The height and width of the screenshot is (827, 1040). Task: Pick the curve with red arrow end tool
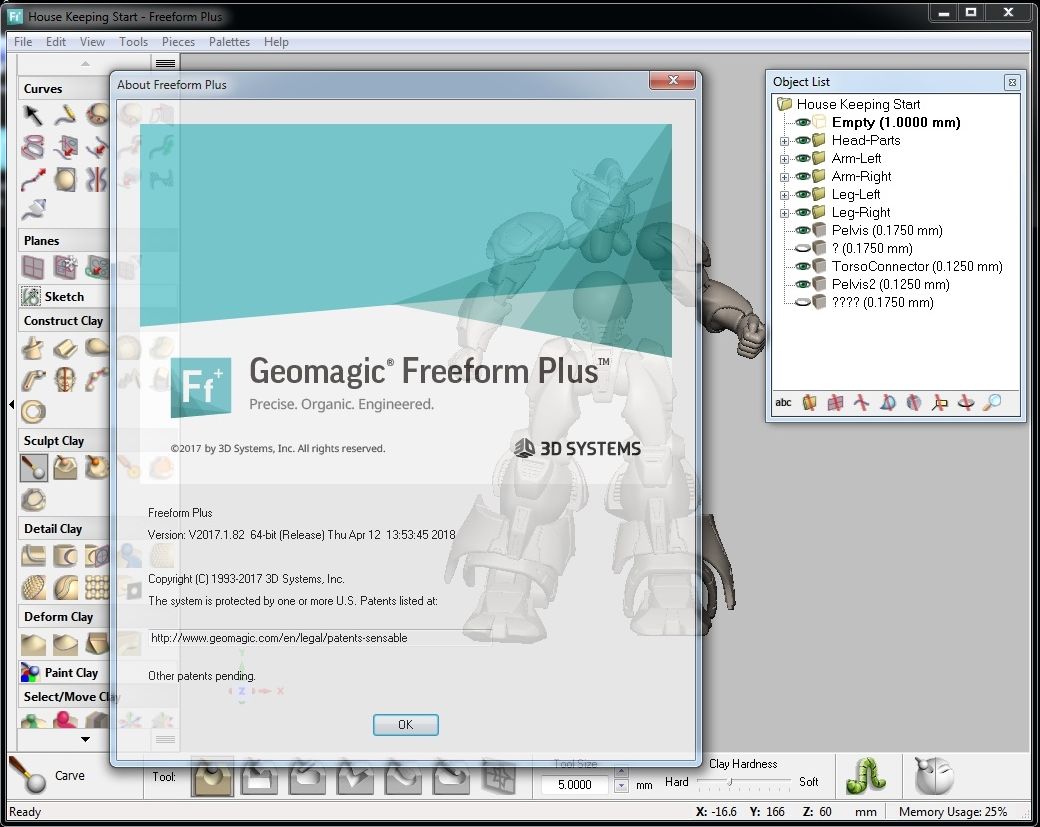[32, 179]
